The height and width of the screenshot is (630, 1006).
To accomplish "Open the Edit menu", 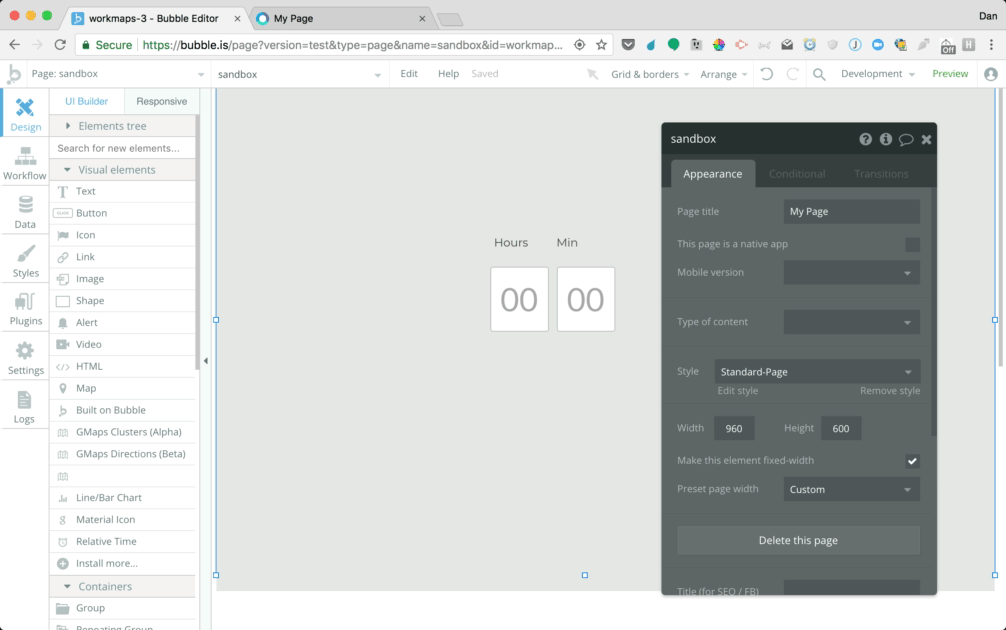I will [409, 74].
